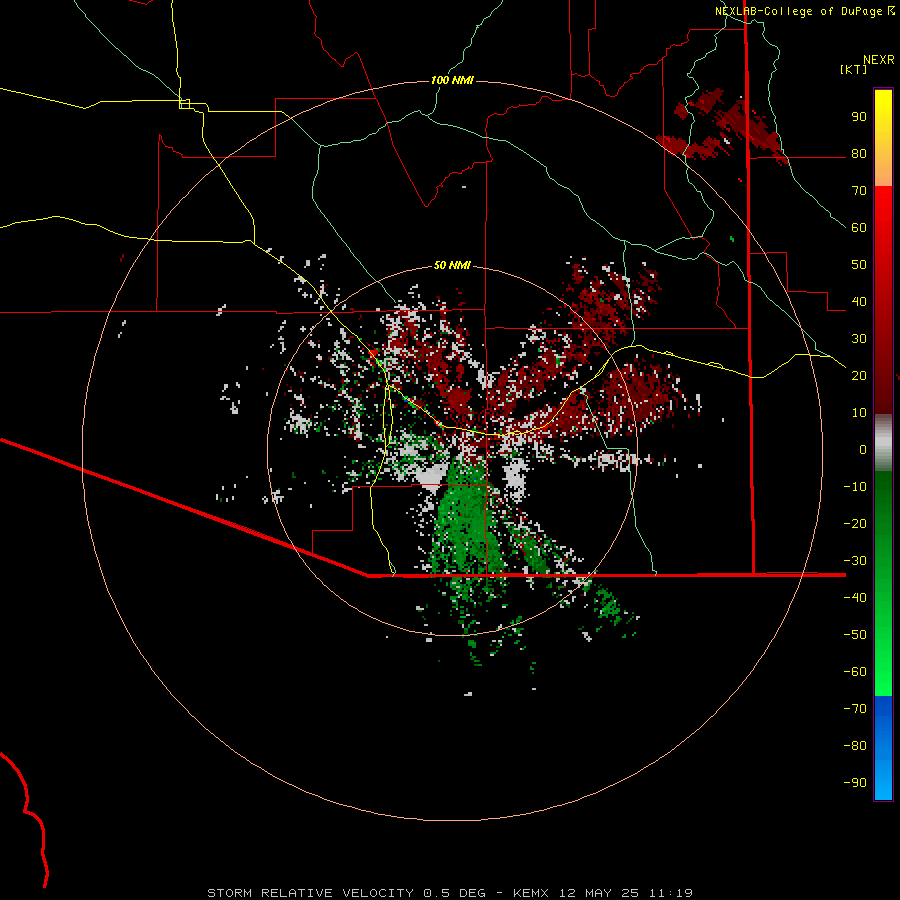This screenshot has width=900, height=900.
Task: Click the NEXR label at top right
Action: coord(879,60)
